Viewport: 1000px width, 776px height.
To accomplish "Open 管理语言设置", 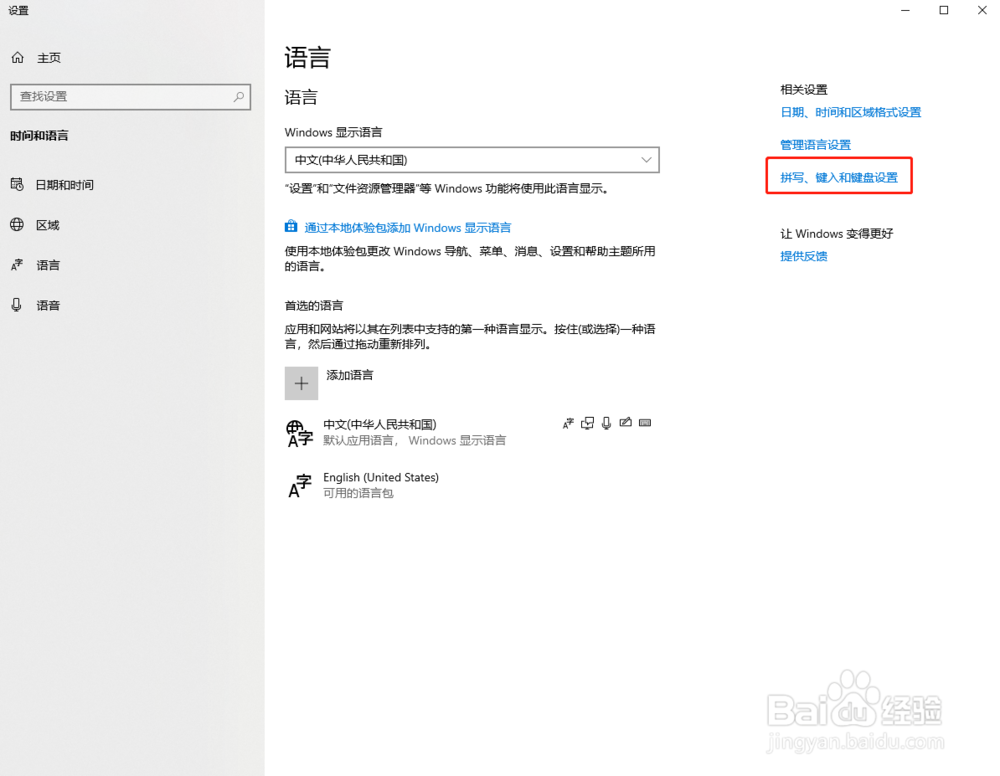I will pos(816,144).
